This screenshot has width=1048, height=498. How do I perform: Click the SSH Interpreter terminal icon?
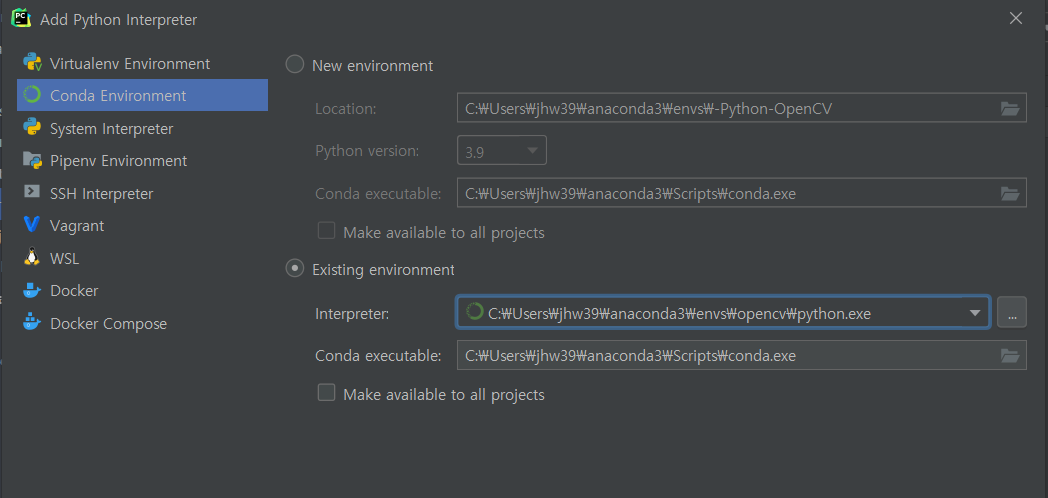pos(32,193)
